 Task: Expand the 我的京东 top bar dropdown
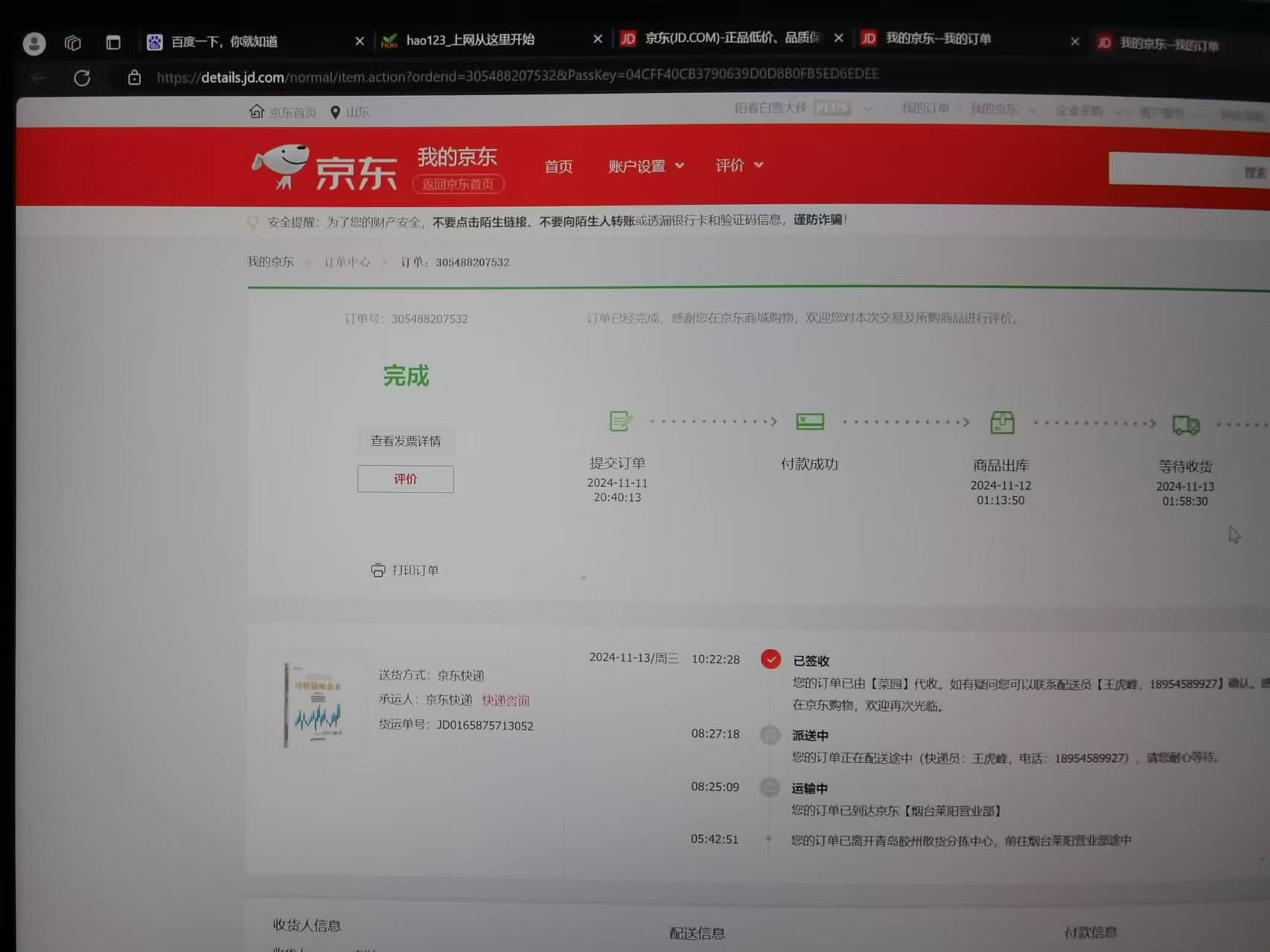coord(1002,109)
